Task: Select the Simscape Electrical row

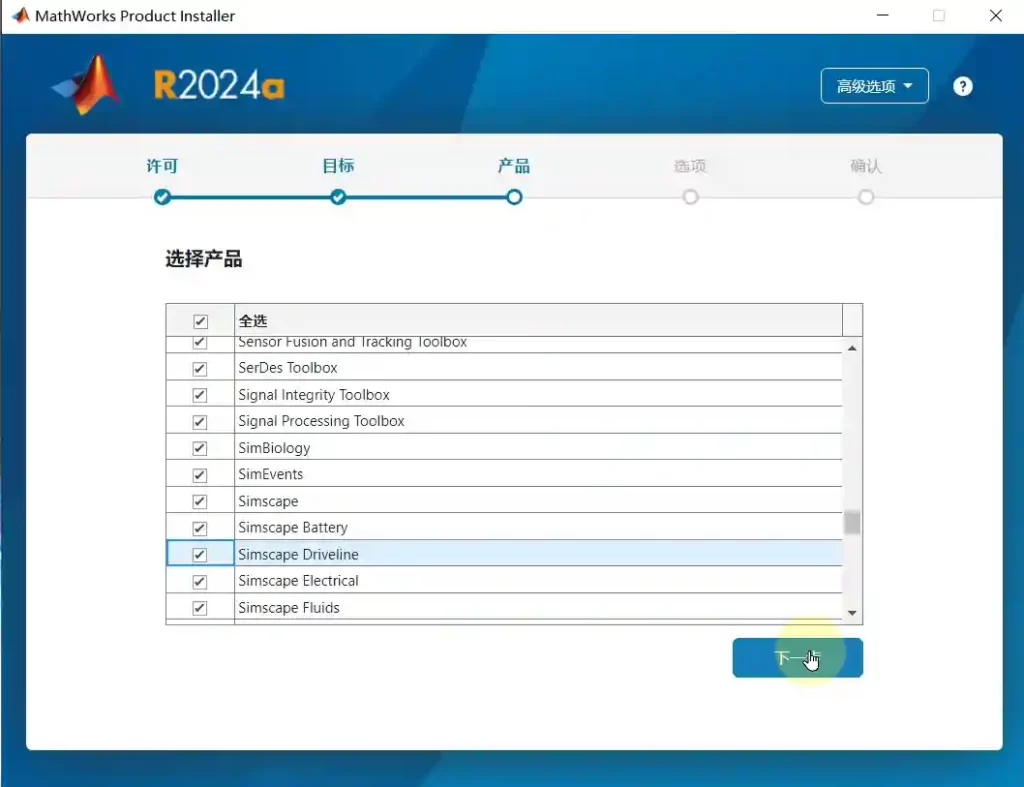Action: click(298, 581)
